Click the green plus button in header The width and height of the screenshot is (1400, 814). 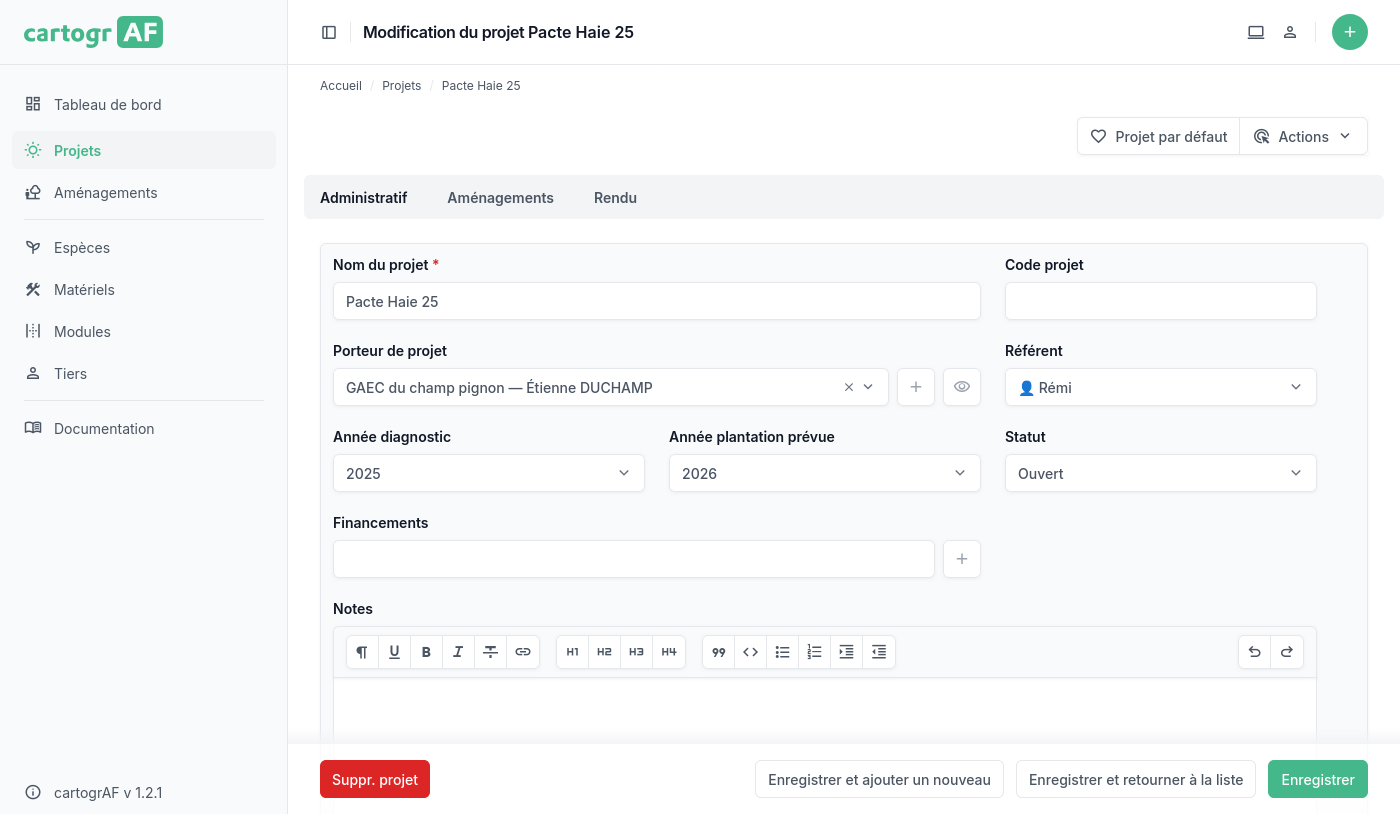(x=1349, y=32)
